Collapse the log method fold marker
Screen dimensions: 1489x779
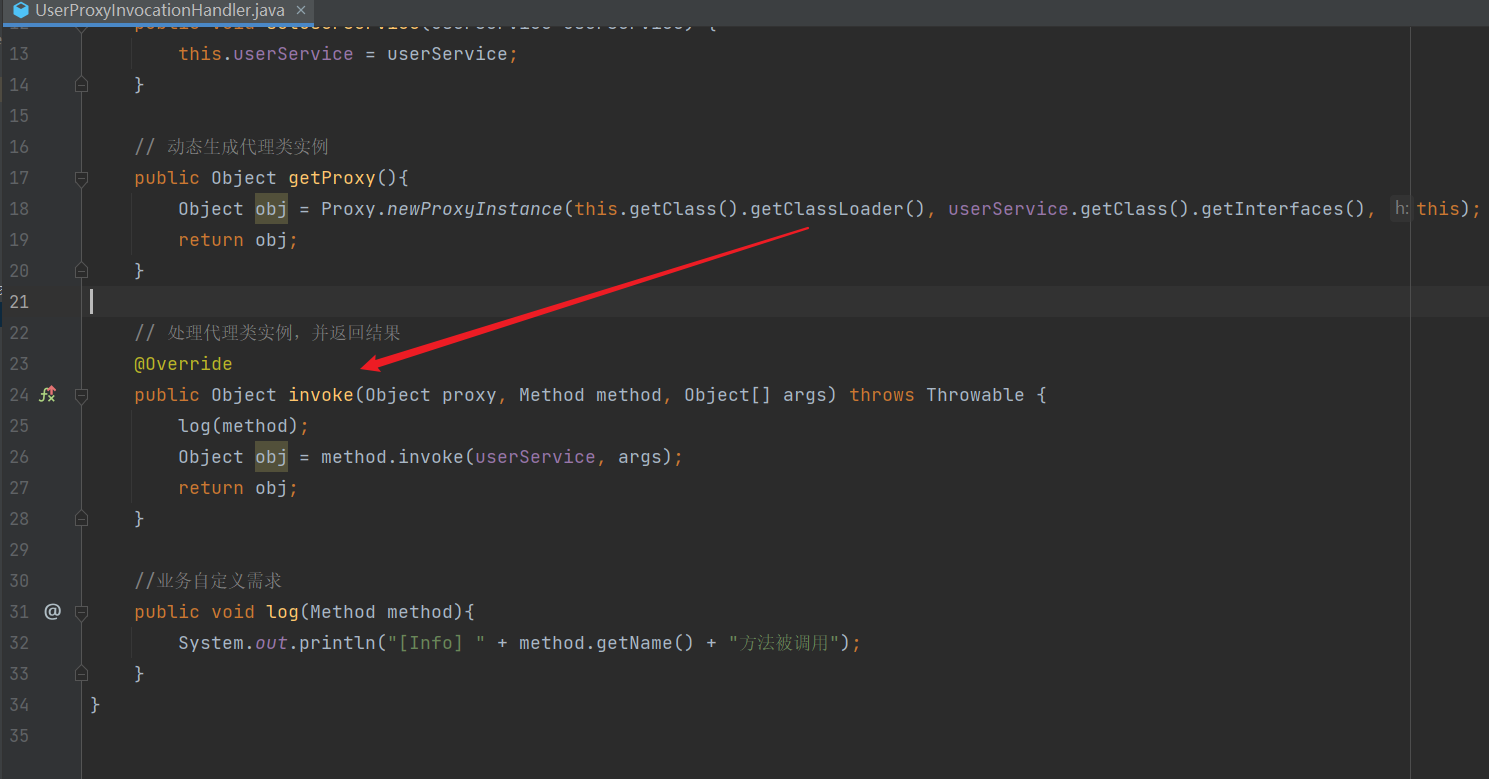coord(81,611)
